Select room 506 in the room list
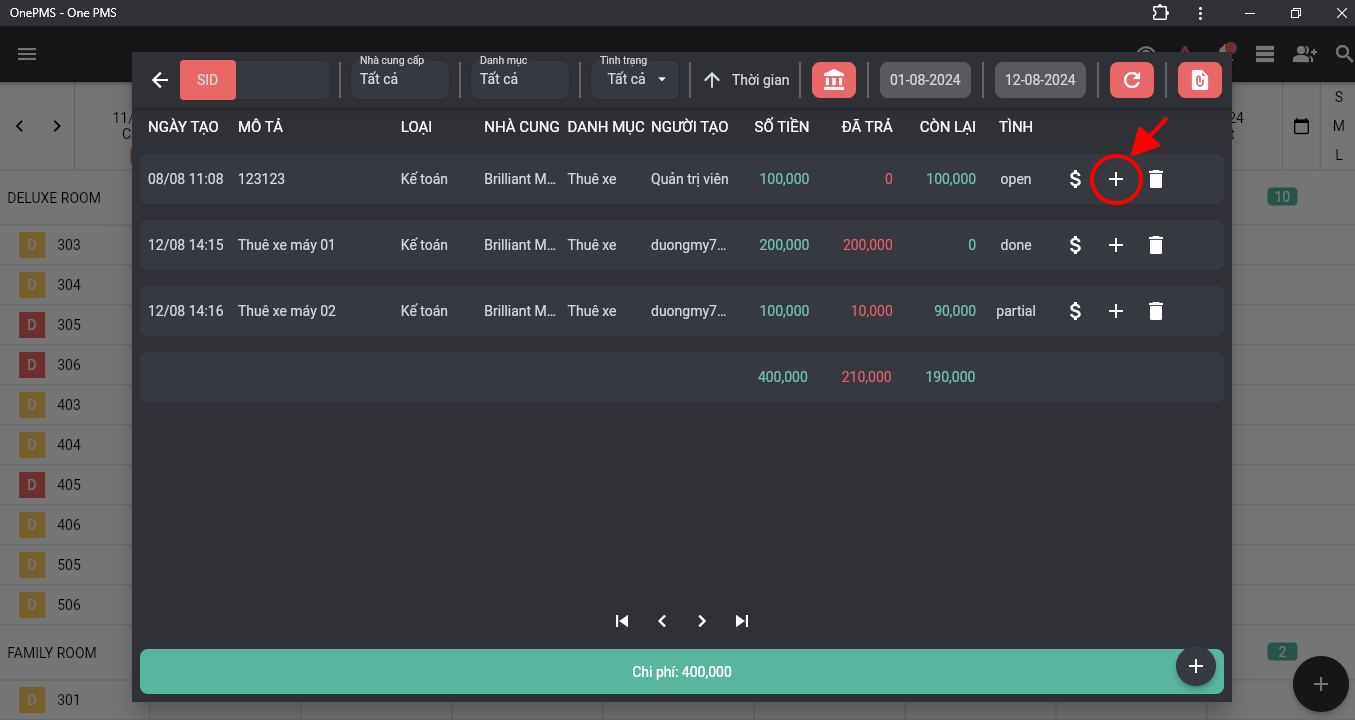This screenshot has width=1355, height=720. tap(69, 605)
